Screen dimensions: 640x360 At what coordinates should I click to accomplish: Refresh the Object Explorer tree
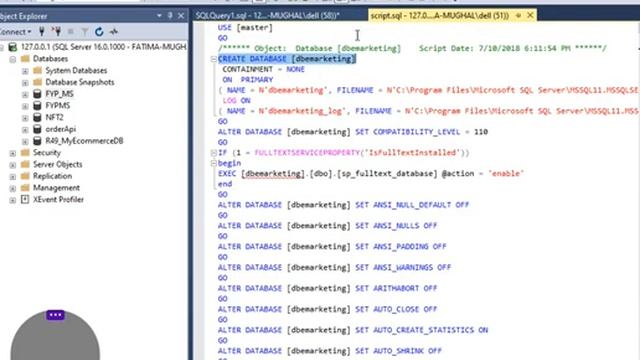[99, 31]
